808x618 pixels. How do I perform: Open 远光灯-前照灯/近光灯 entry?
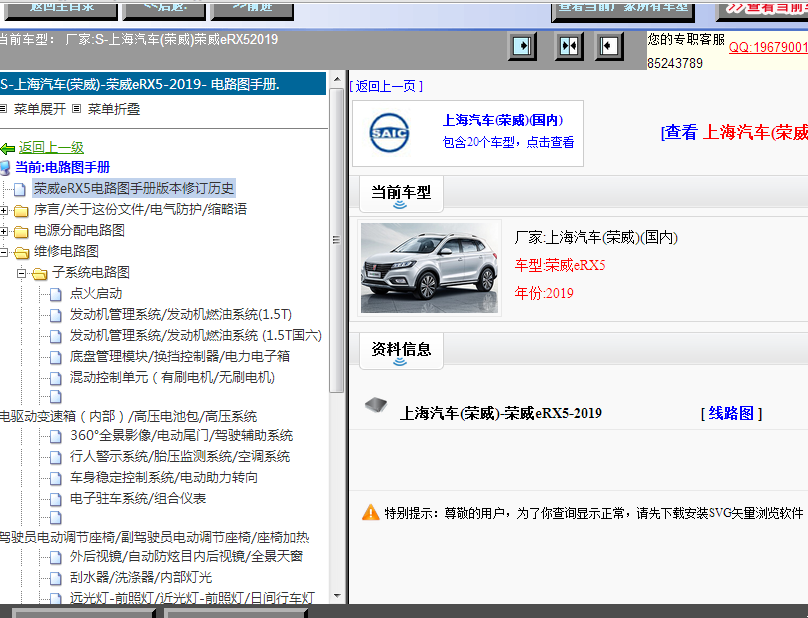coord(192,598)
